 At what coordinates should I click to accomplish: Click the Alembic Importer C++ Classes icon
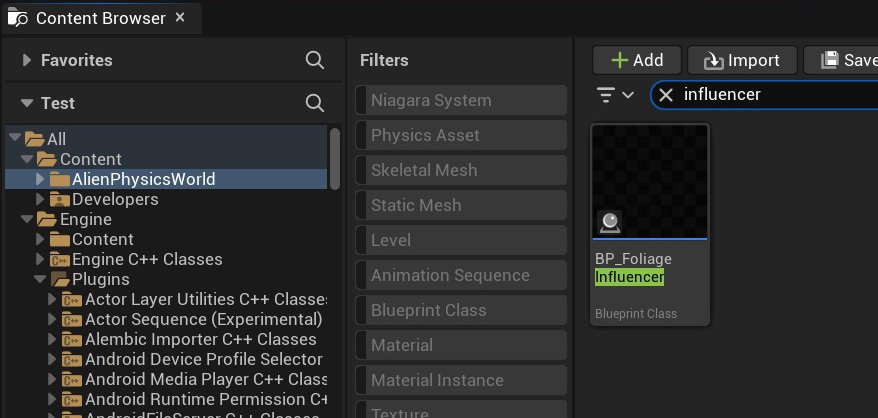click(x=72, y=339)
